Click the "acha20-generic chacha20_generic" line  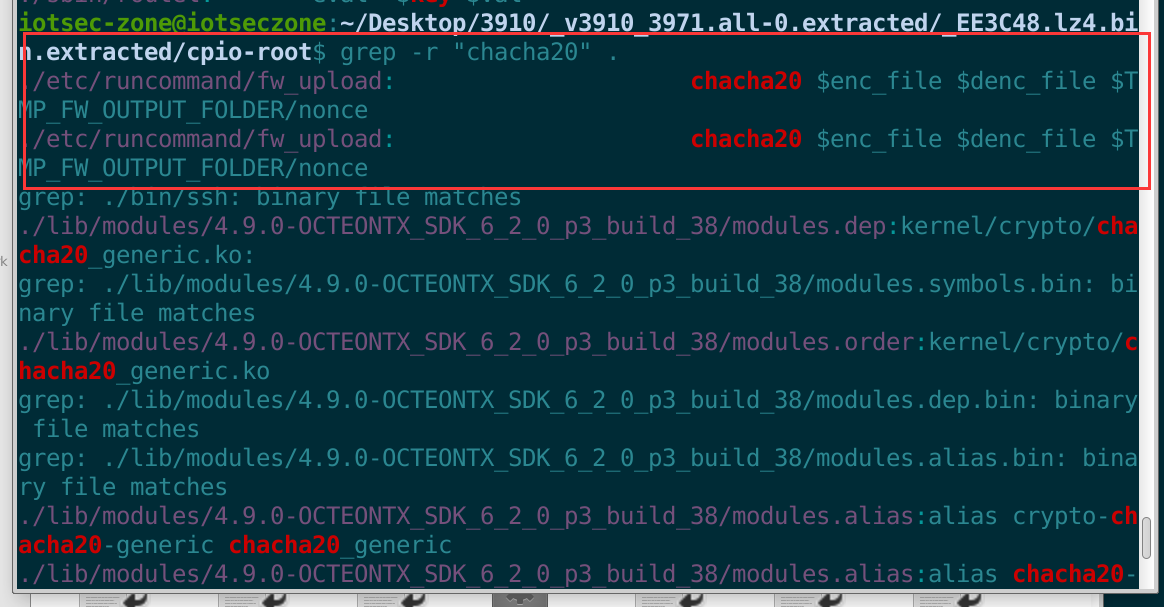pos(235,545)
